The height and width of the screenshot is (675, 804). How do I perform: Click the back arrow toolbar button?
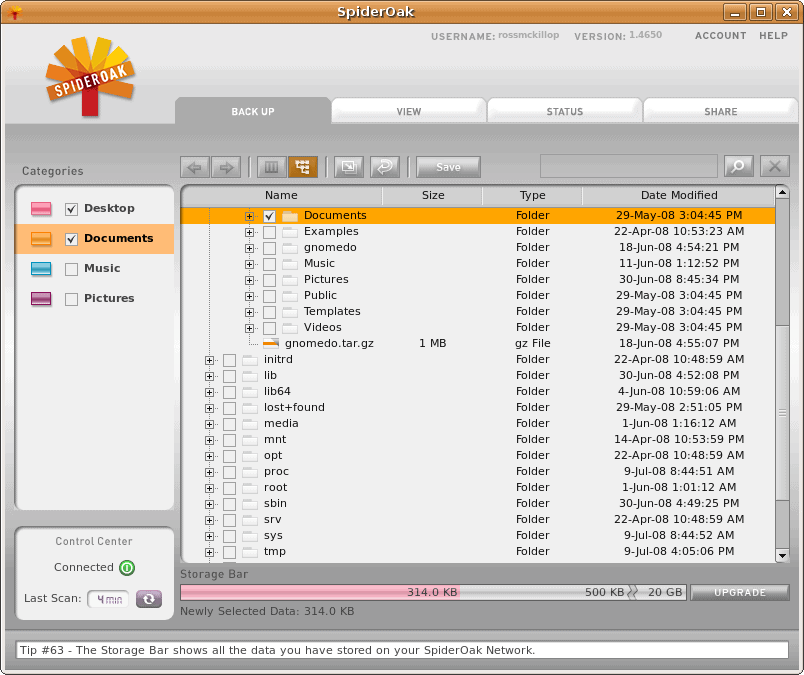tap(195, 167)
